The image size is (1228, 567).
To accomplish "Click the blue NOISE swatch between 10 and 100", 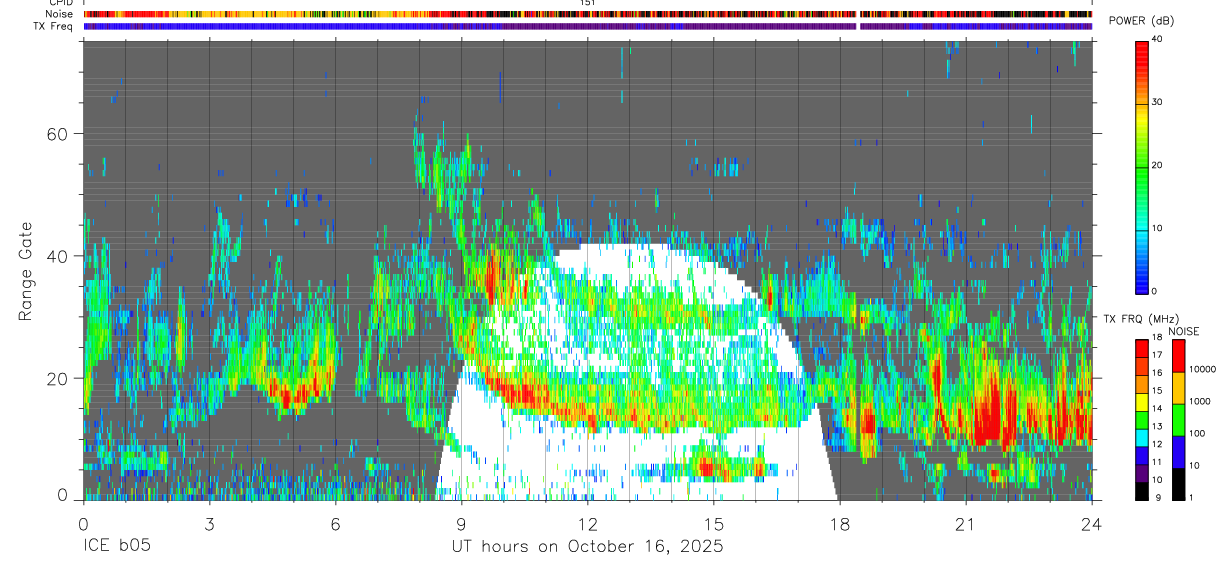I will pyautogui.click(x=1179, y=452).
